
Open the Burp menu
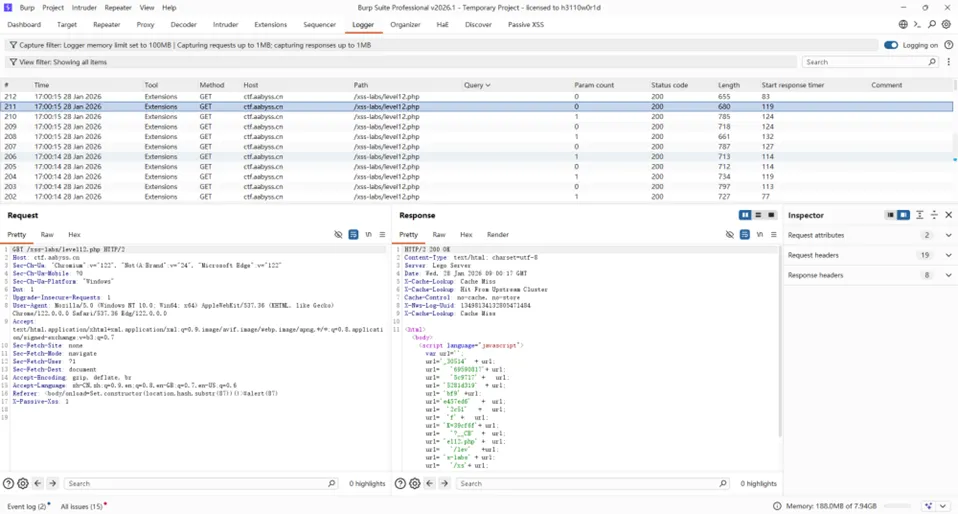click(x=27, y=8)
